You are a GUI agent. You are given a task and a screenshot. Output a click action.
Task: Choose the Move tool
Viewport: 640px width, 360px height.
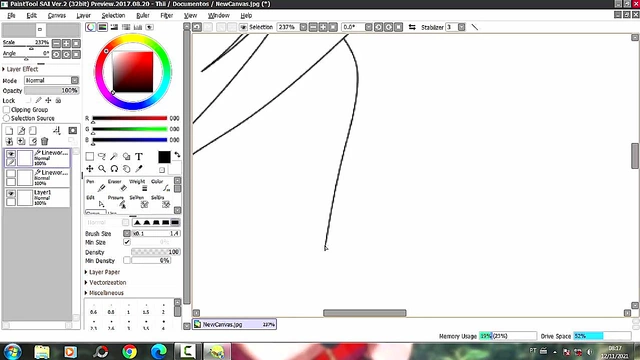click(x=90, y=169)
